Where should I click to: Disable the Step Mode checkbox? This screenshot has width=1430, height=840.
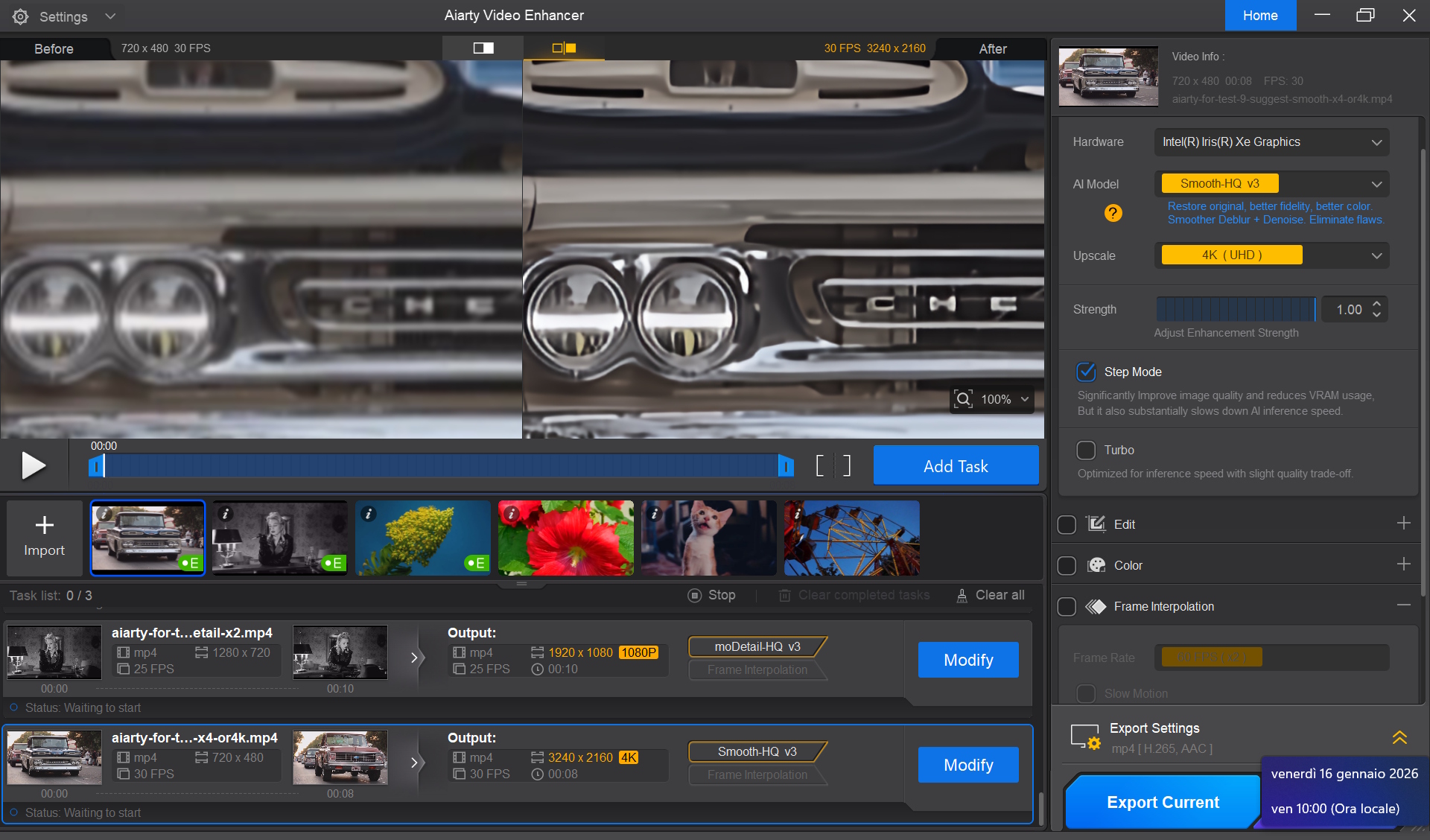click(1086, 372)
